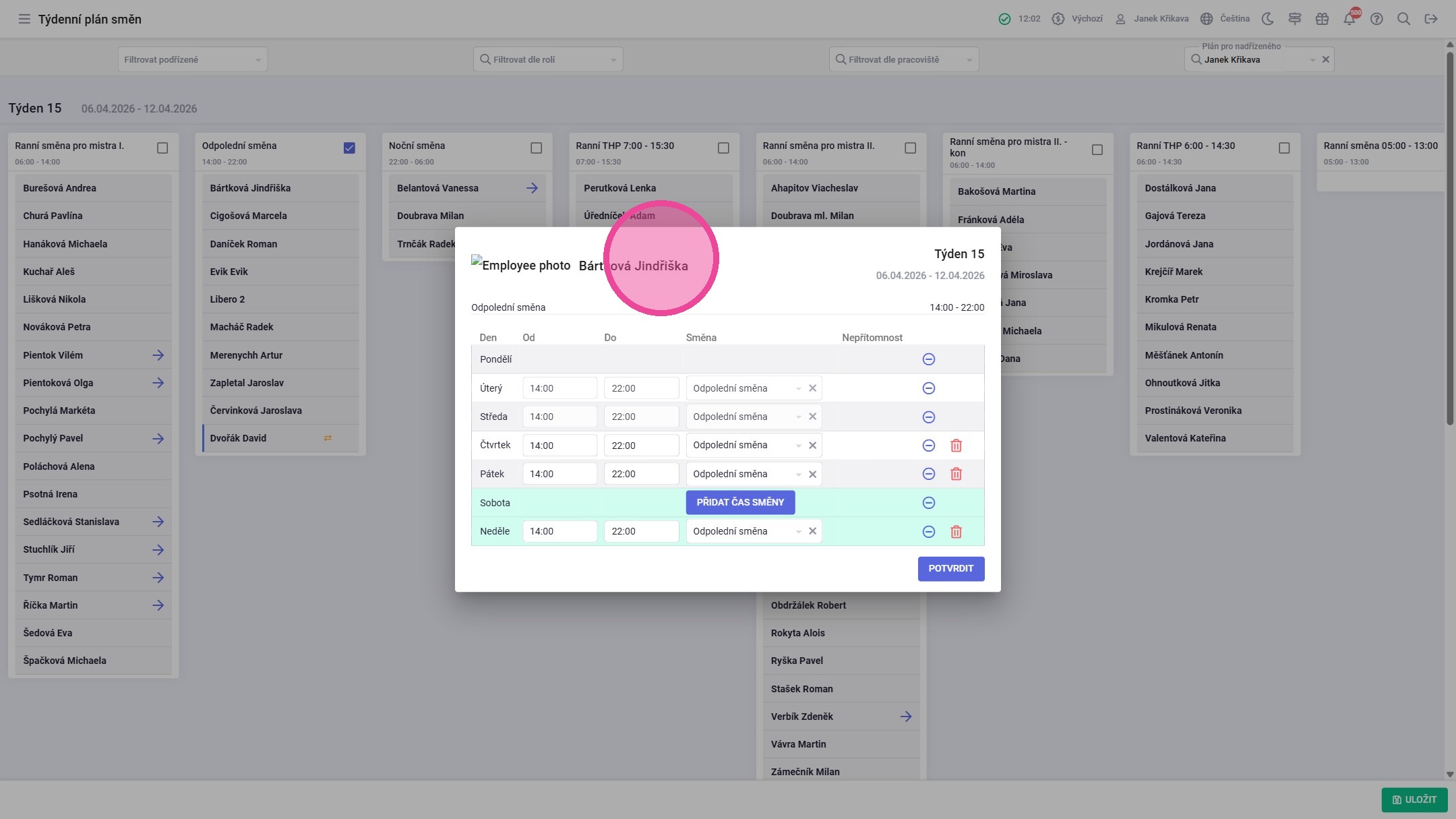Image resolution: width=1456 pixels, height=819 pixels.
Task: Mark absence for Pondělí with minus icon
Action: pyautogui.click(x=928, y=359)
